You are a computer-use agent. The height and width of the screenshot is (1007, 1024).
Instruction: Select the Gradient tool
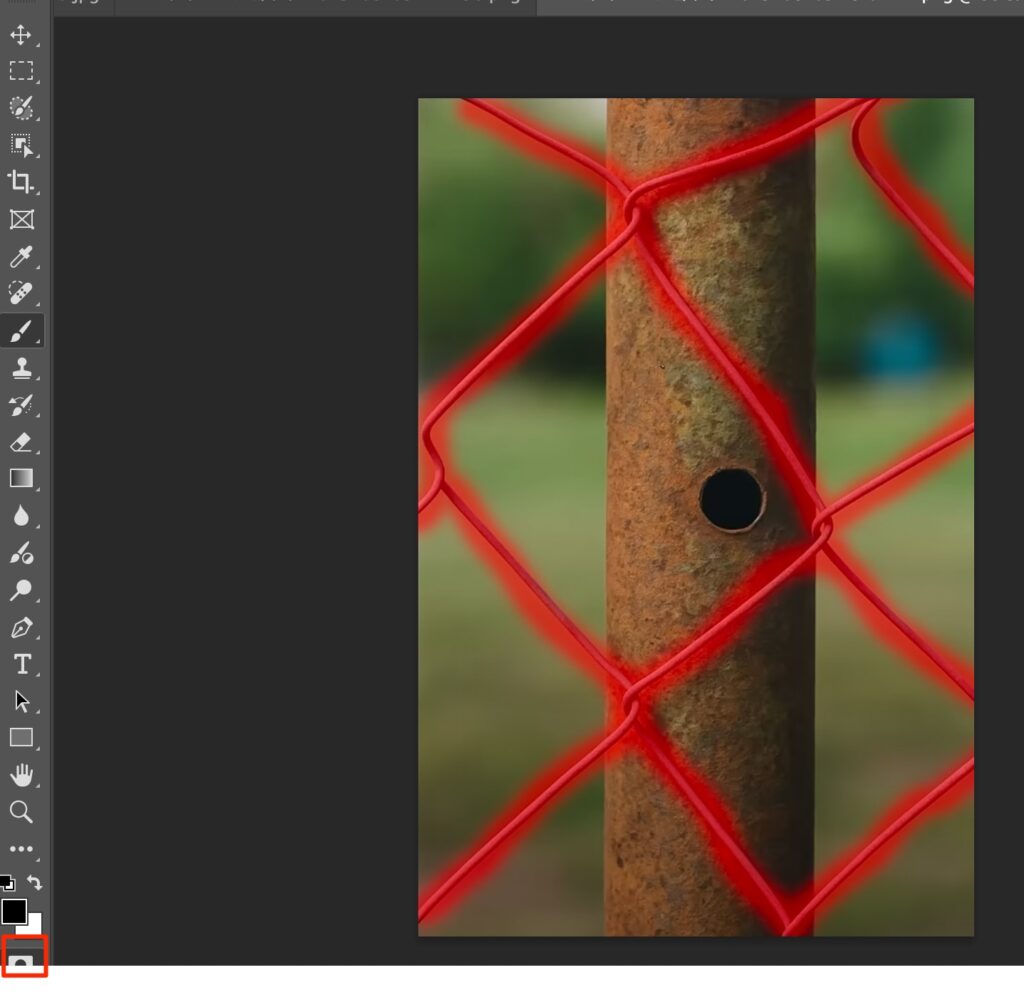coord(20,478)
